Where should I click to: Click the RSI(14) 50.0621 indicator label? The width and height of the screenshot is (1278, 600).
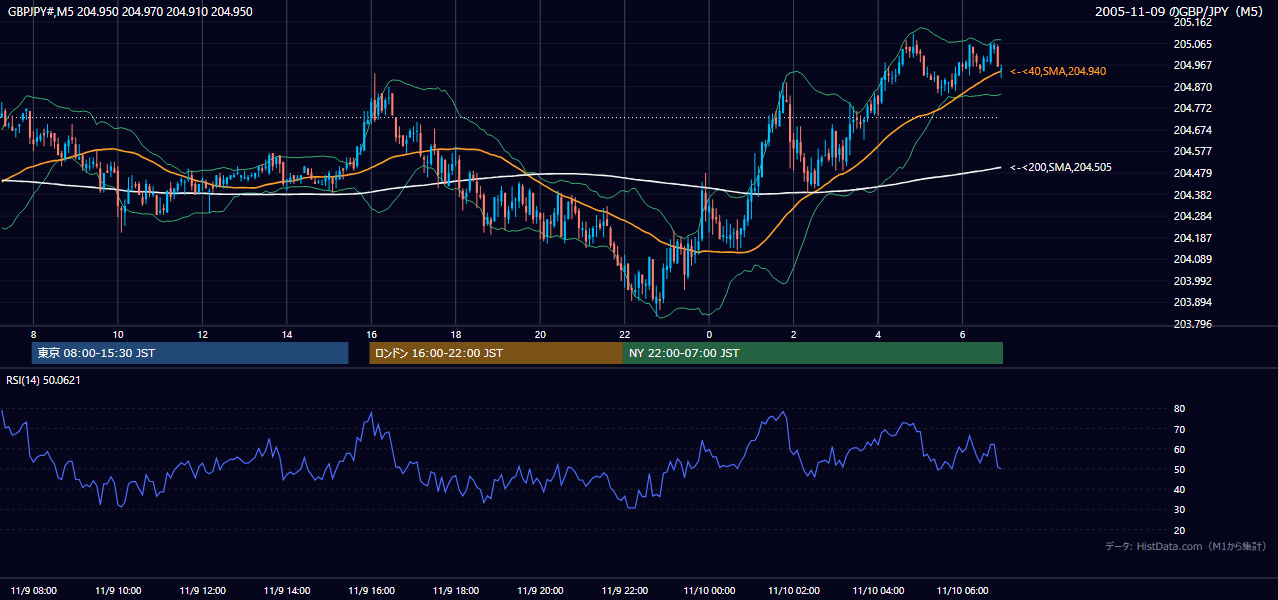[x=43, y=380]
